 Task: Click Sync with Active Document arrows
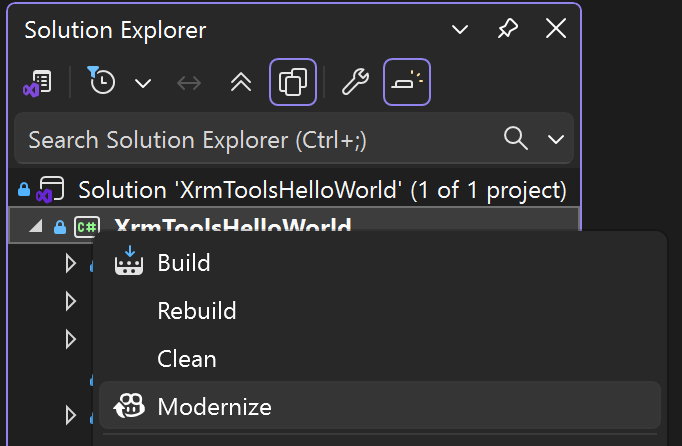click(189, 83)
